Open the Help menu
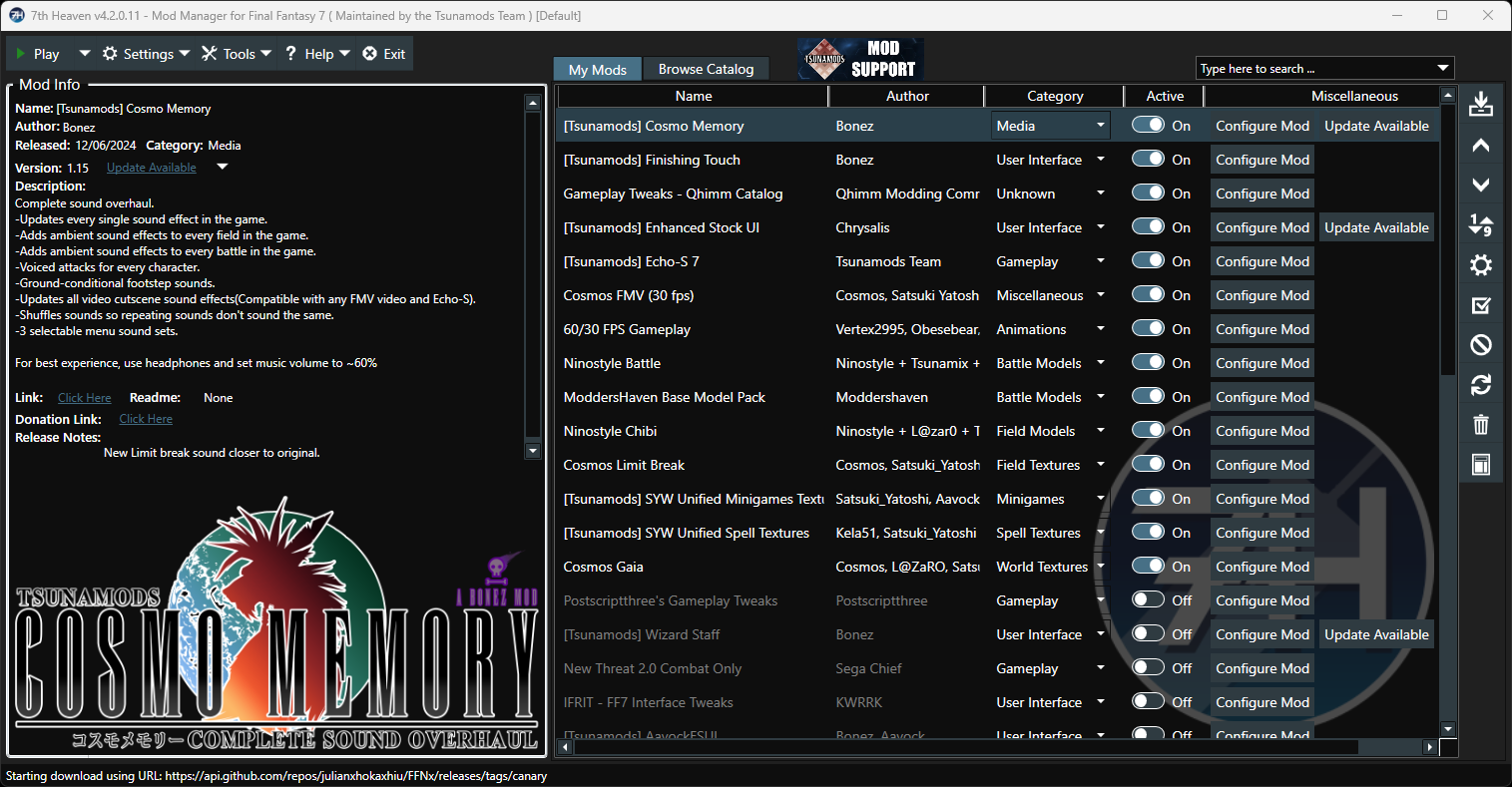This screenshot has height=787, width=1512. 316,54
